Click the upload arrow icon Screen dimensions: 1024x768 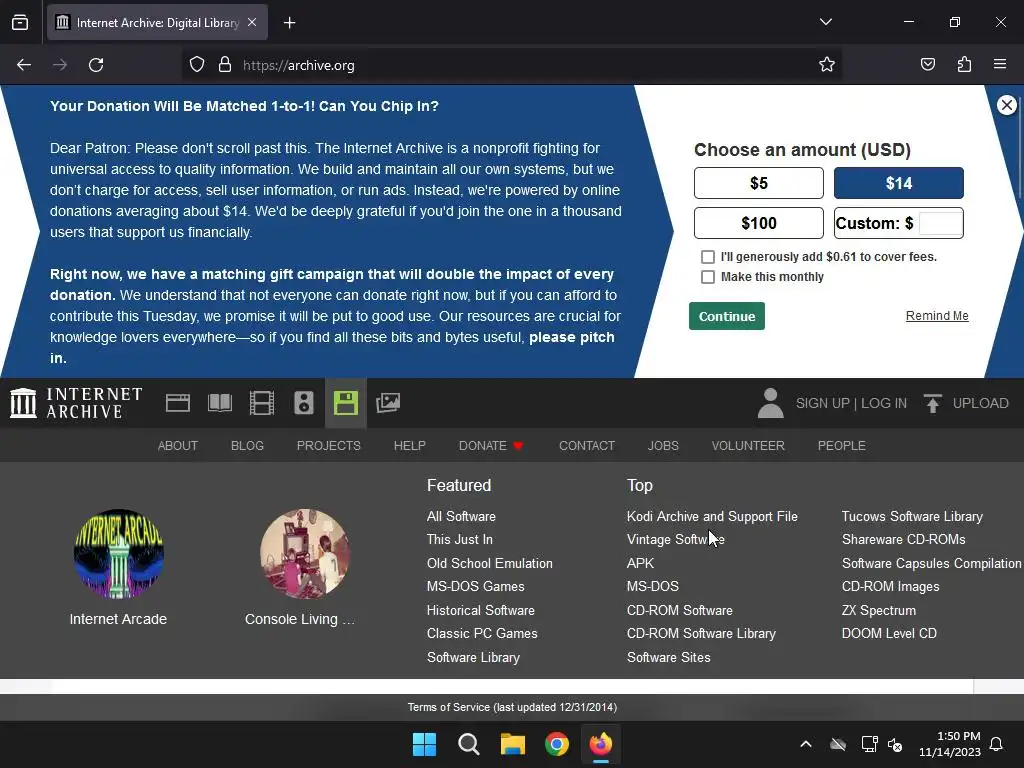click(933, 403)
